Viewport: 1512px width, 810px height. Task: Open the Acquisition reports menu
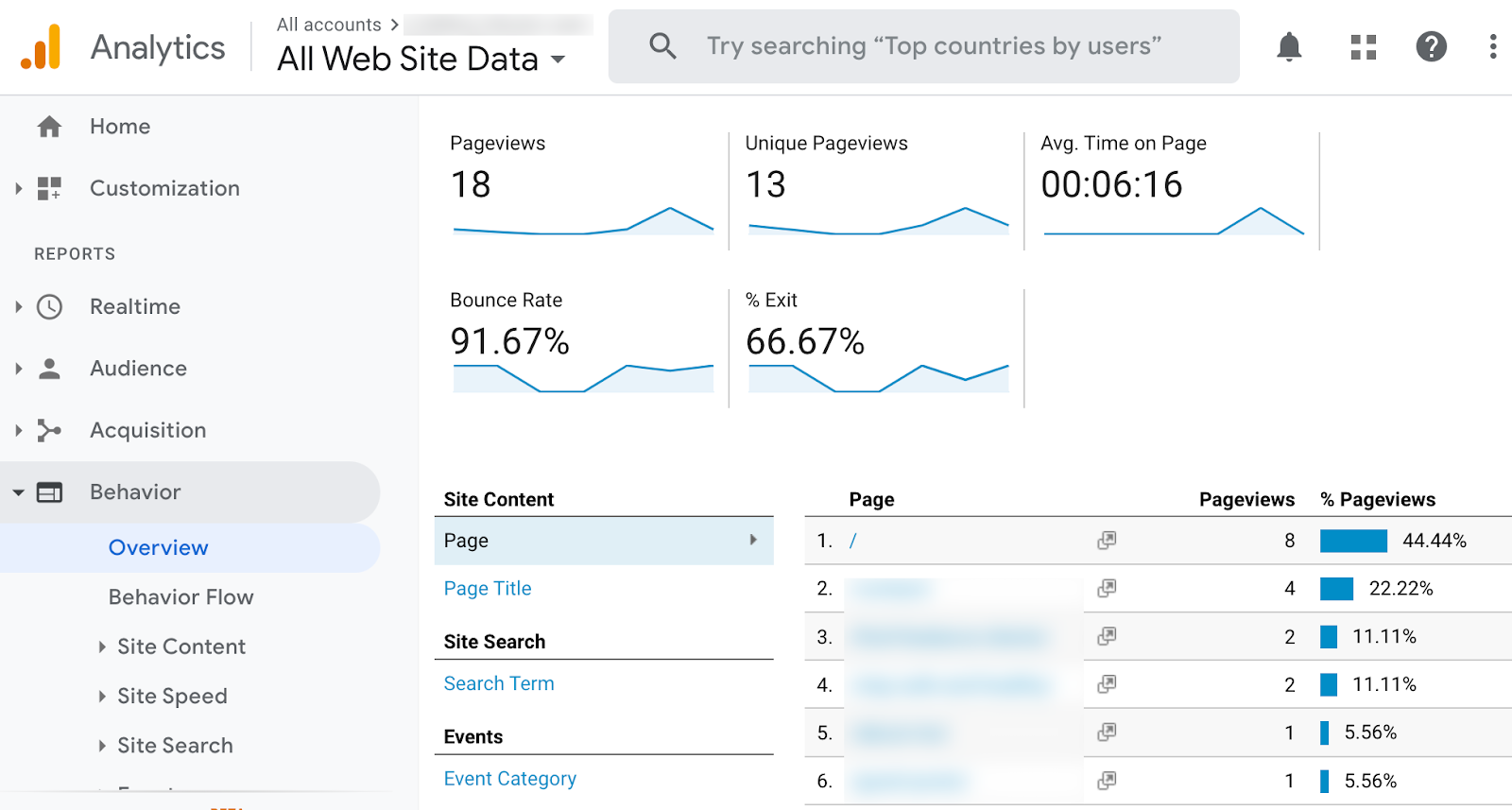[147, 430]
